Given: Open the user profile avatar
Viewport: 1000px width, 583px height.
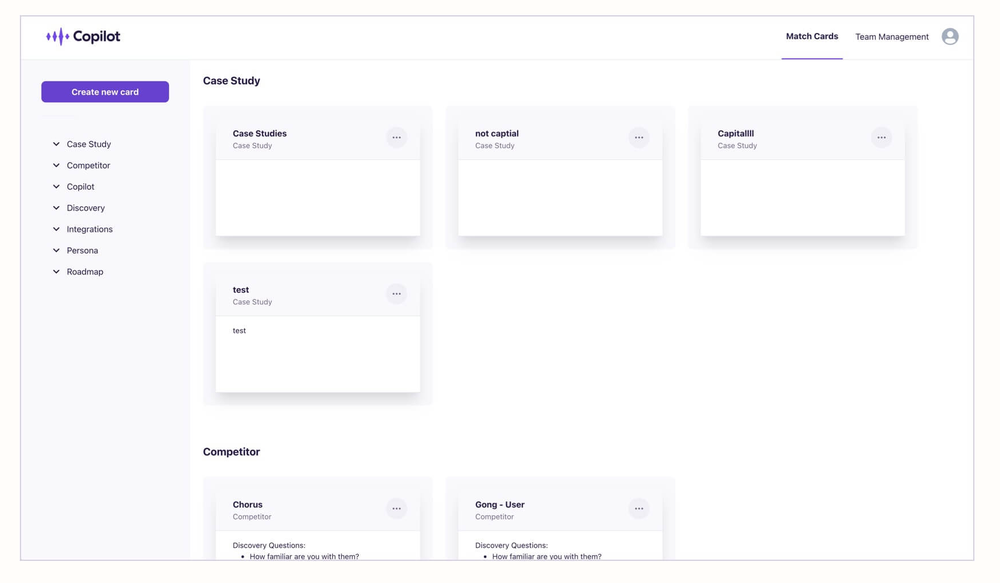Looking at the screenshot, I should pos(950,36).
